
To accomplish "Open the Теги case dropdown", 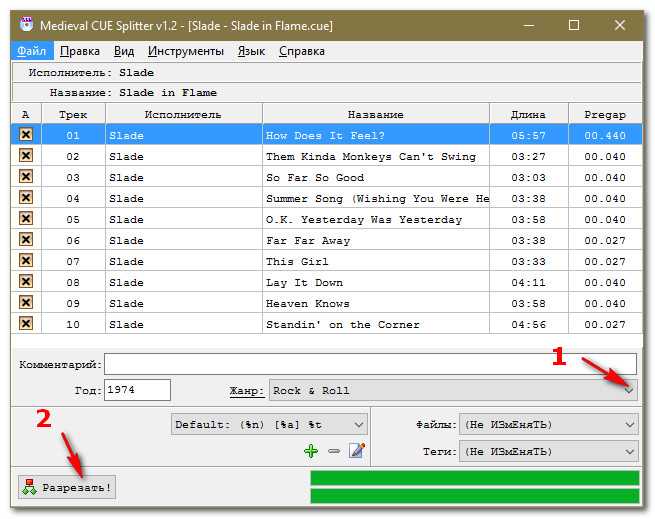I will click(x=549, y=451).
